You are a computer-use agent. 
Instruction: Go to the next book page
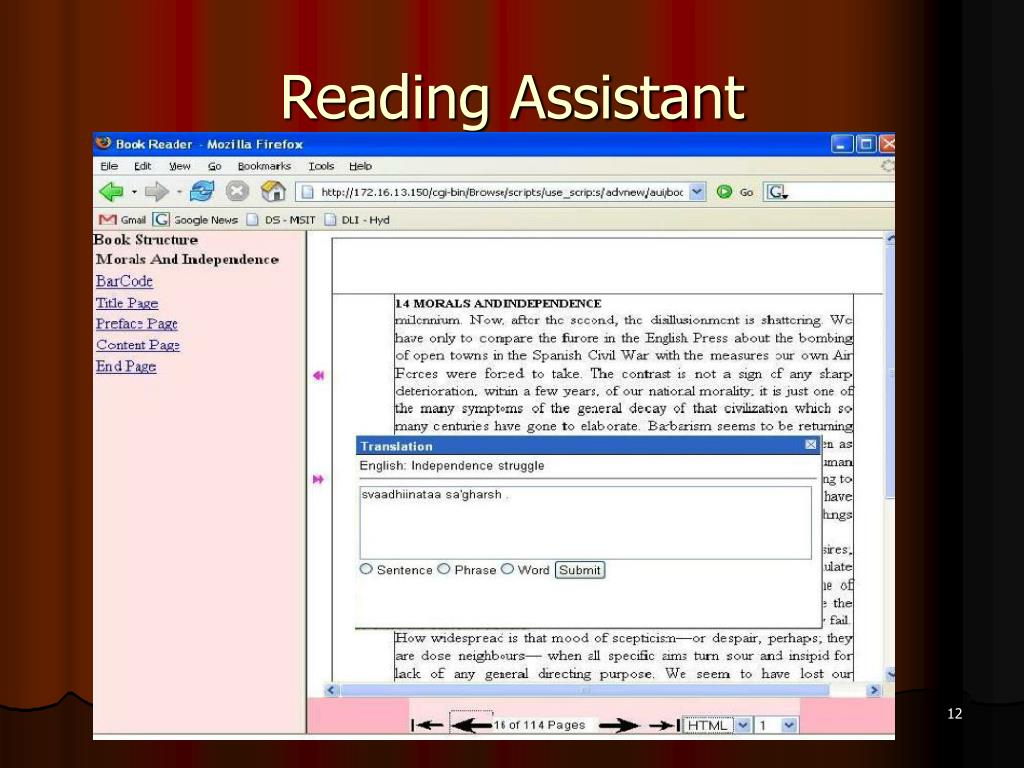click(x=618, y=725)
